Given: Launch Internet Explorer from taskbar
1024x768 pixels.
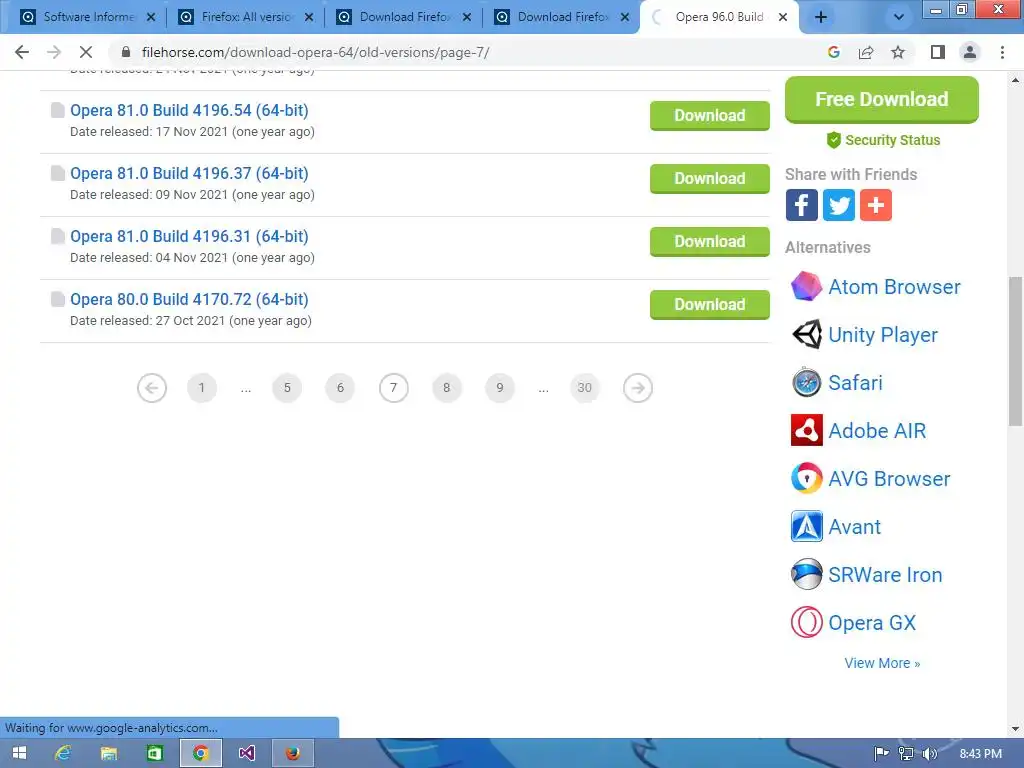Looking at the screenshot, I should pyautogui.click(x=63, y=754).
